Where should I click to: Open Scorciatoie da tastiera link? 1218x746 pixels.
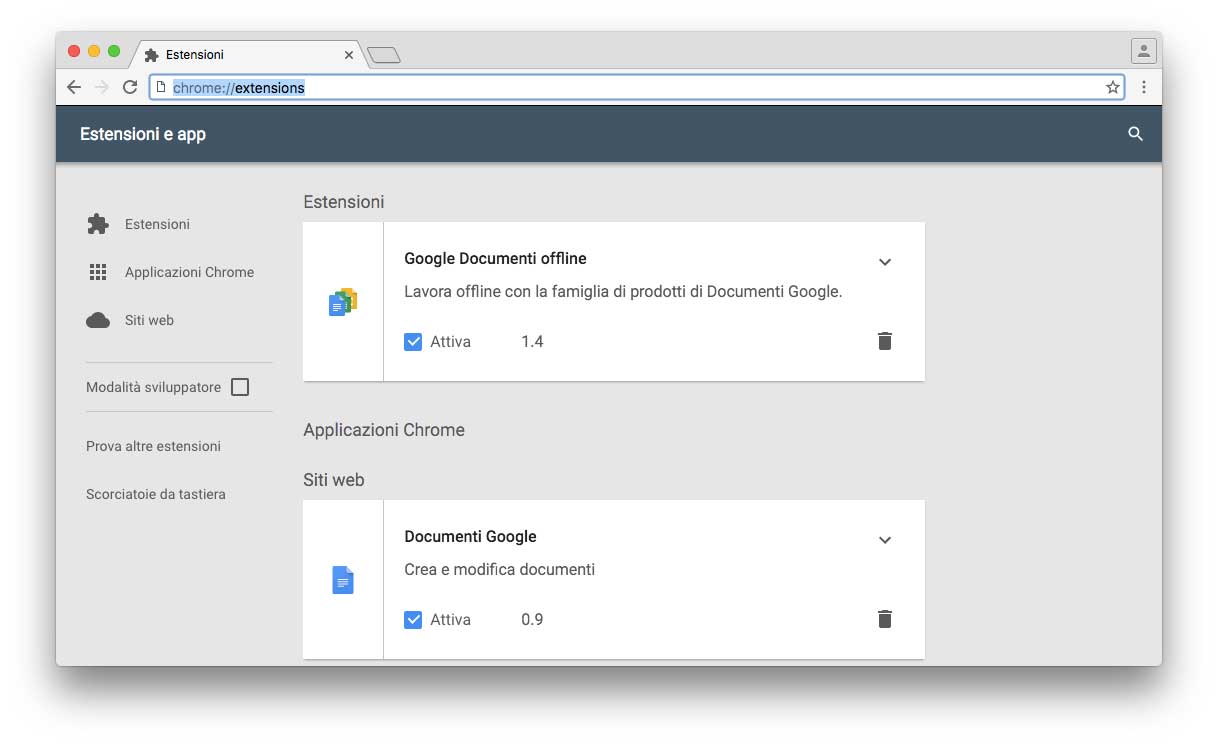pyautogui.click(x=156, y=494)
